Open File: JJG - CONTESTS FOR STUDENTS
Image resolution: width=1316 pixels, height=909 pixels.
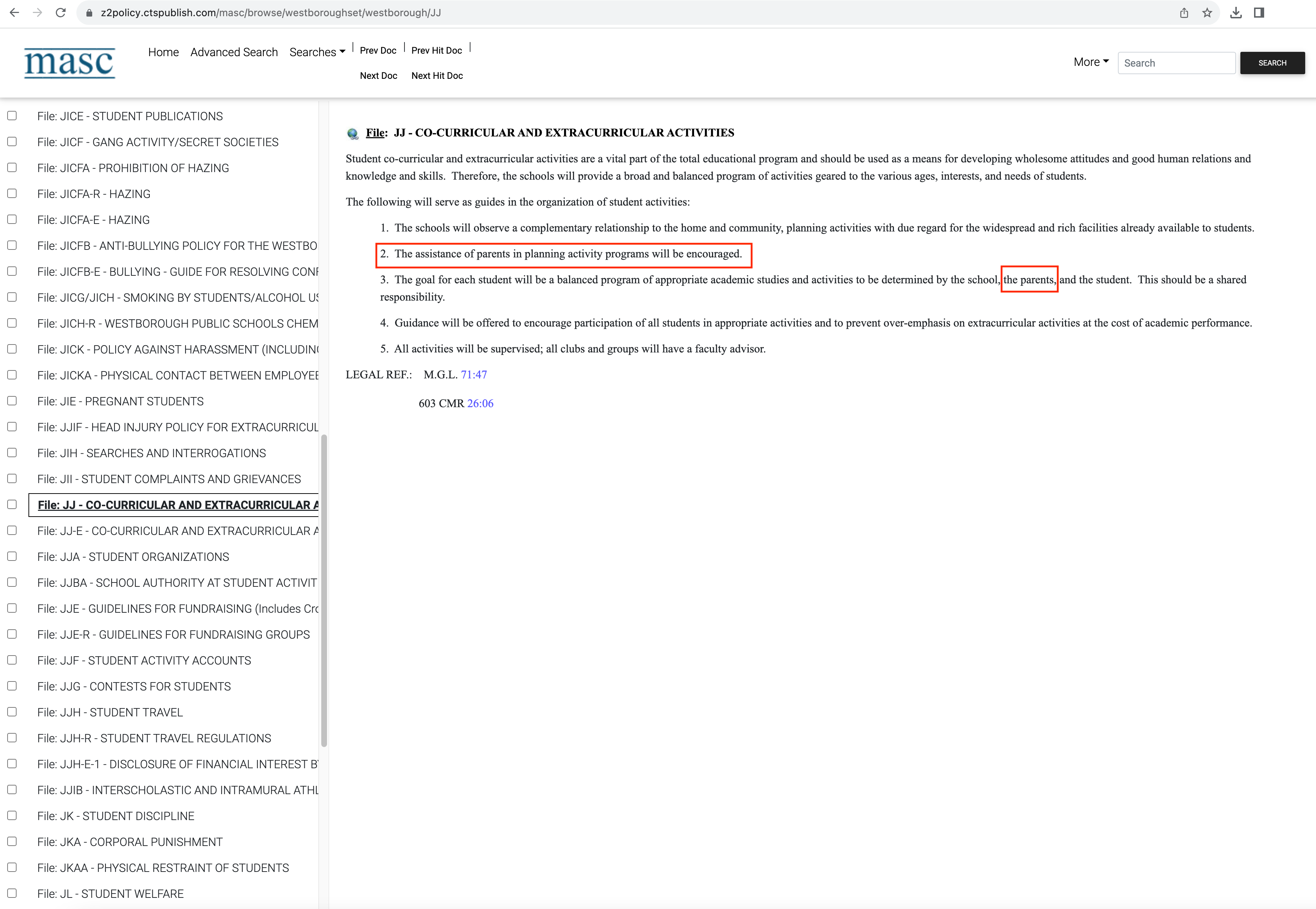[x=134, y=686]
